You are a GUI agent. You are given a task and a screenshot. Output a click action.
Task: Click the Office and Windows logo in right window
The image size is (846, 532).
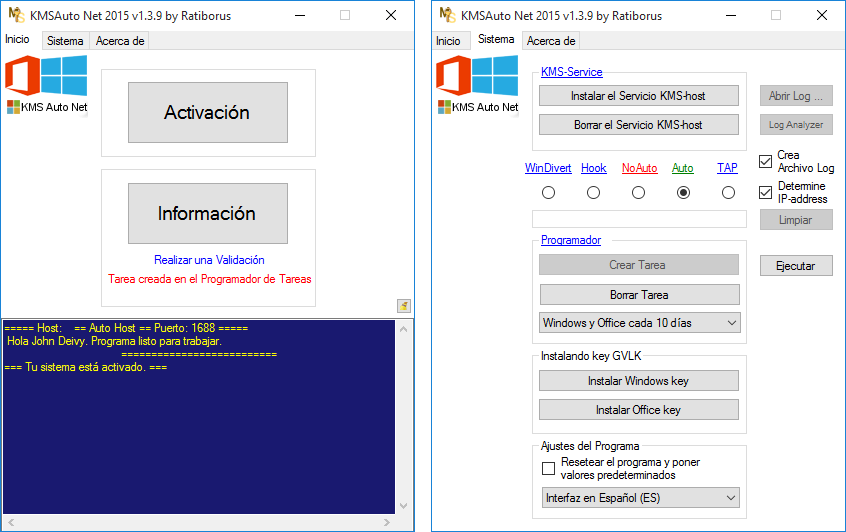(477, 76)
